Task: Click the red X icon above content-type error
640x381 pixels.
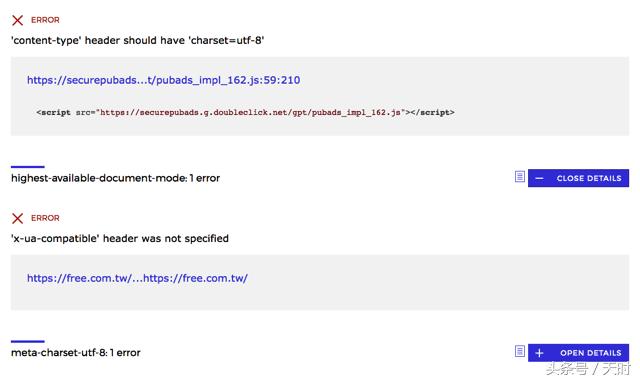Action: [x=18, y=20]
